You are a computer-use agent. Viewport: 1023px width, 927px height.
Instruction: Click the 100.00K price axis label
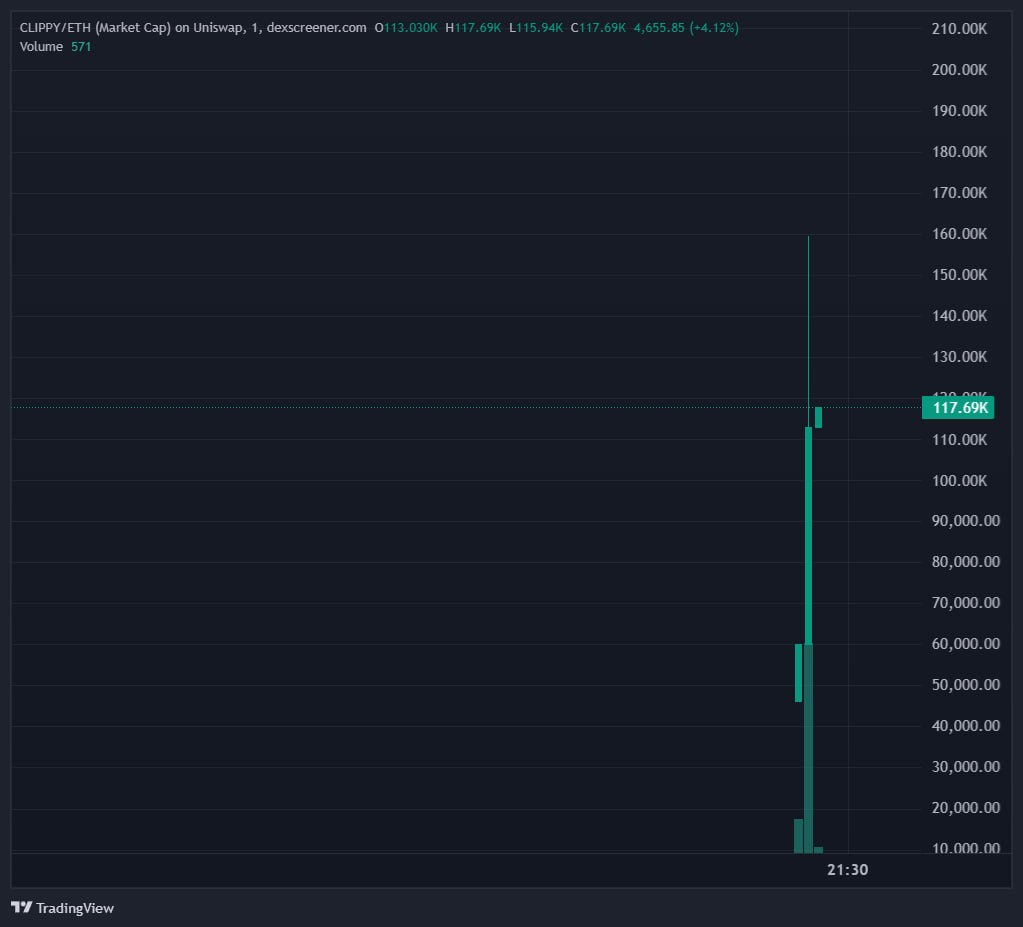959,480
